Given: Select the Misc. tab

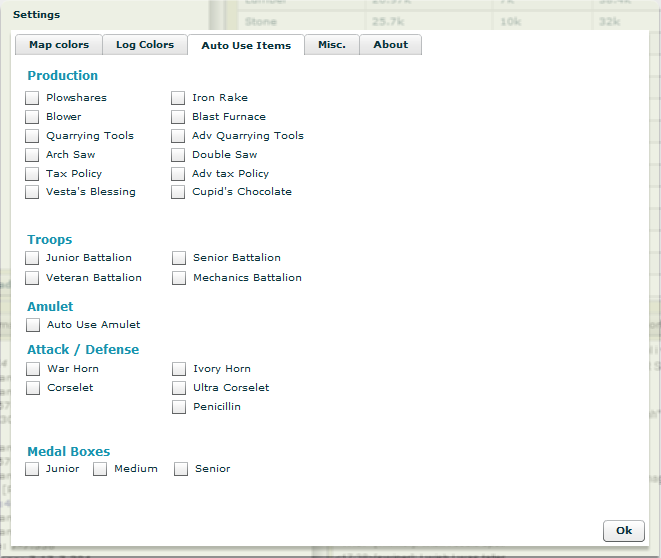Looking at the screenshot, I should pos(331,45).
